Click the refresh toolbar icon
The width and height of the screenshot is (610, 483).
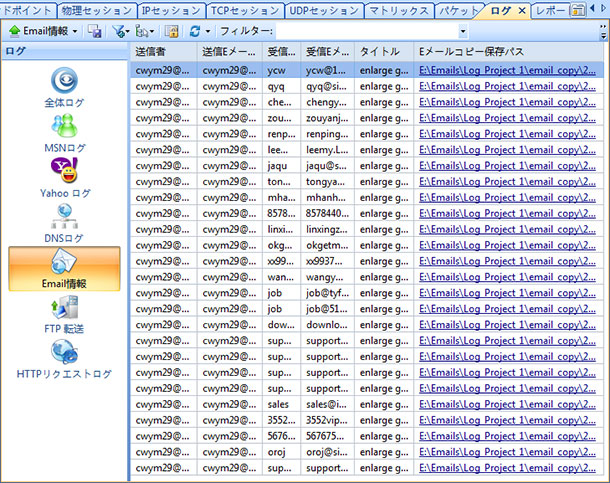click(194, 31)
